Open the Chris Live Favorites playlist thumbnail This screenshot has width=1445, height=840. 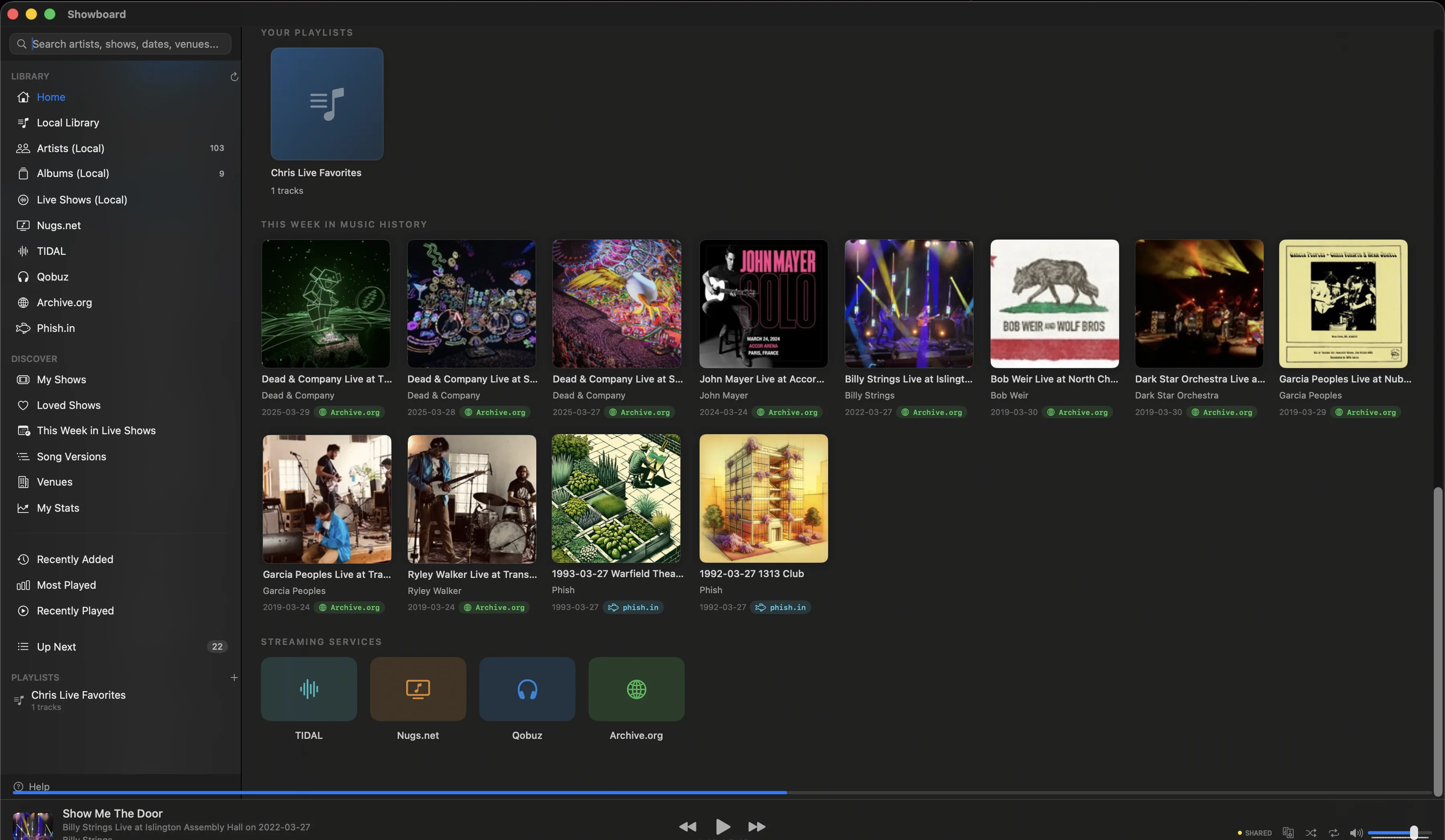point(326,104)
